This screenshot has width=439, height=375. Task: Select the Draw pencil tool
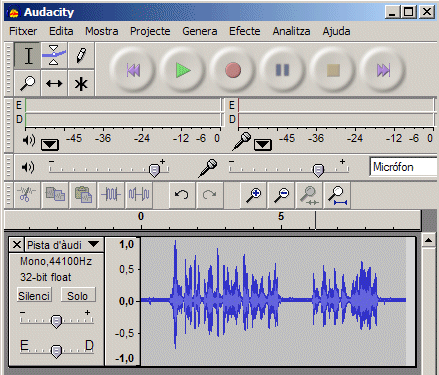point(81,55)
